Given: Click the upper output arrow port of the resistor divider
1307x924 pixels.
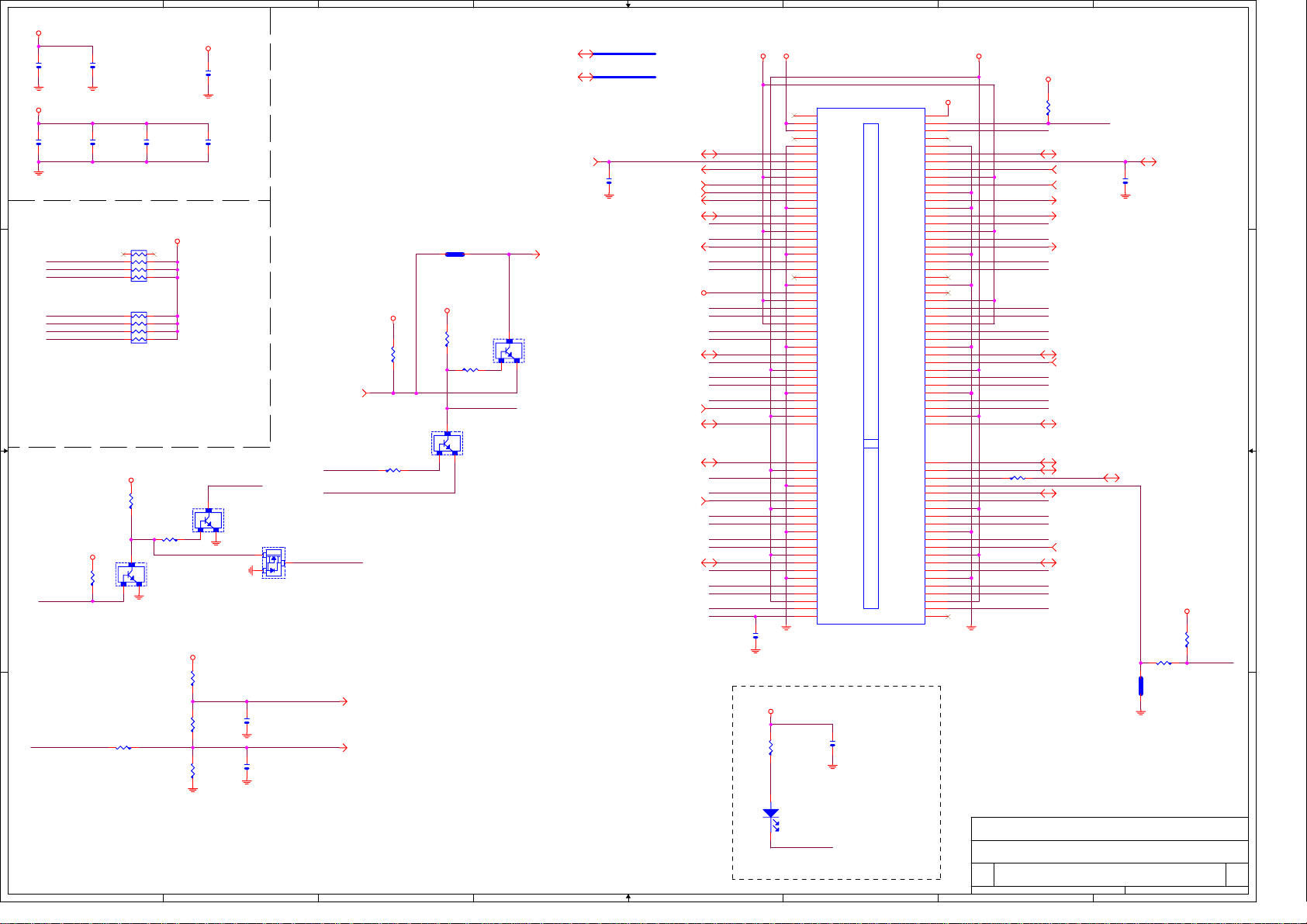Looking at the screenshot, I should coord(345,701).
